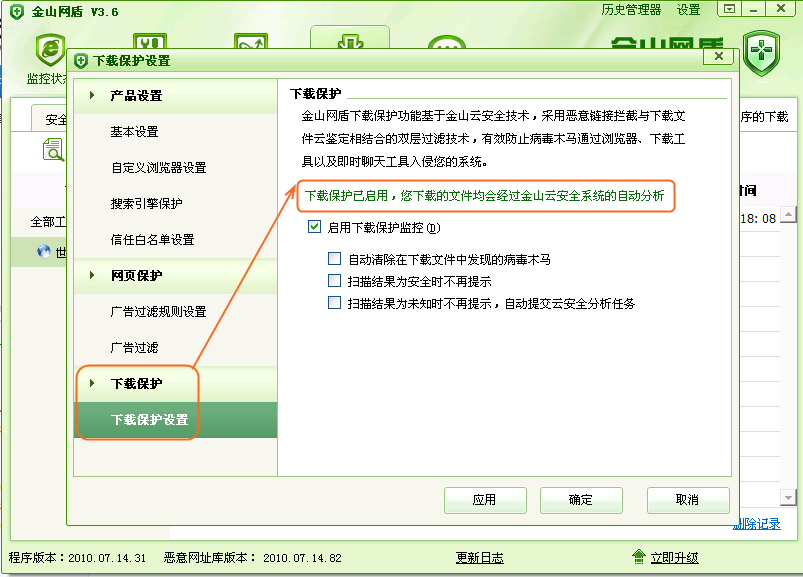Click the round green face toolbar icon
Viewport: 803px width, 577px height.
click(x=447, y=42)
